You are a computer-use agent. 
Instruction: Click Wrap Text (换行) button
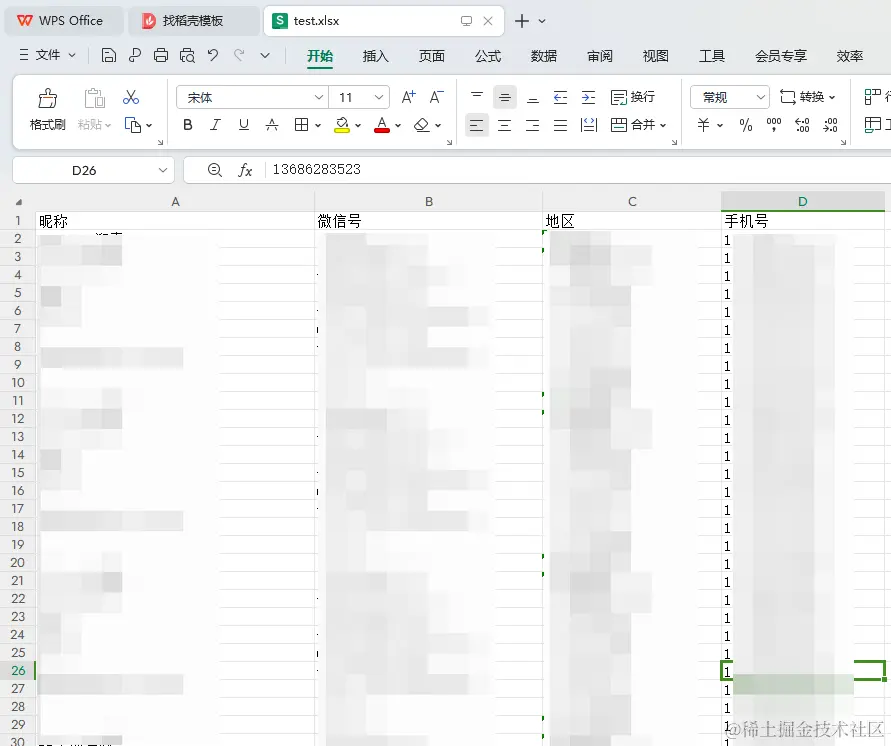coord(633,97)
